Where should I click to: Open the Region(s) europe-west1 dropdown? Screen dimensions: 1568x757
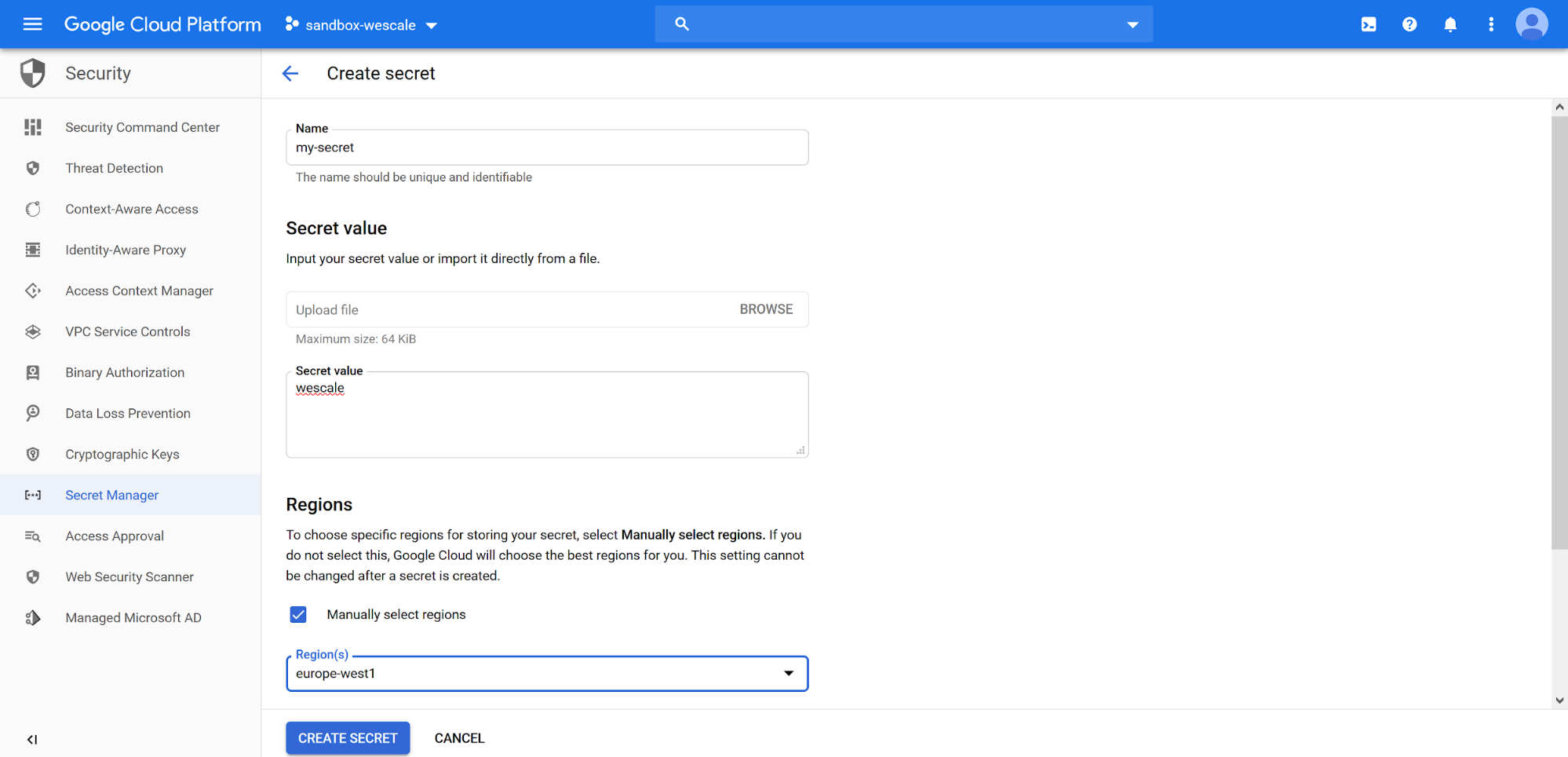tap(547, 673)
